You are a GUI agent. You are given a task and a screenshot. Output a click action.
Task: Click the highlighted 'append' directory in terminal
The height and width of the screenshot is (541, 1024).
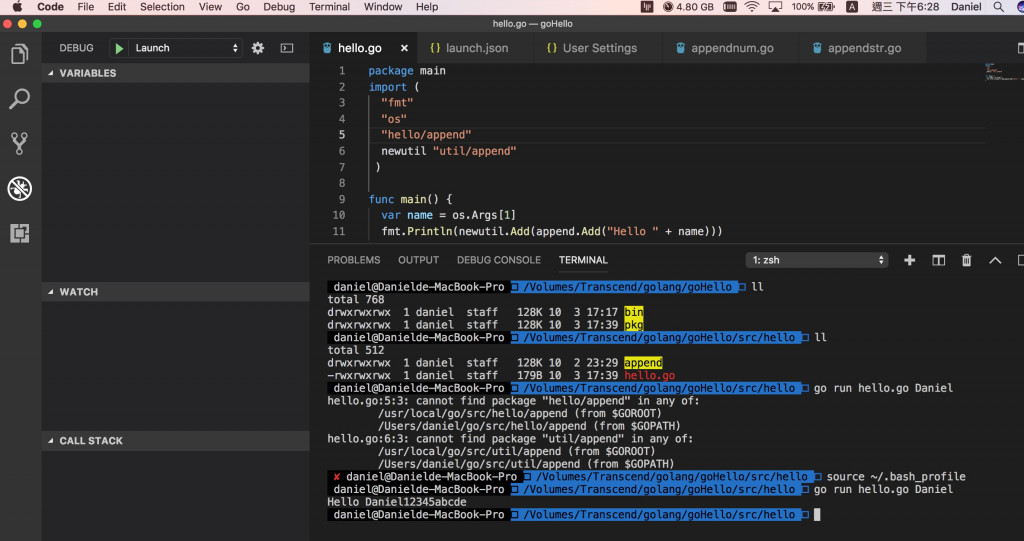click(643, 363)
